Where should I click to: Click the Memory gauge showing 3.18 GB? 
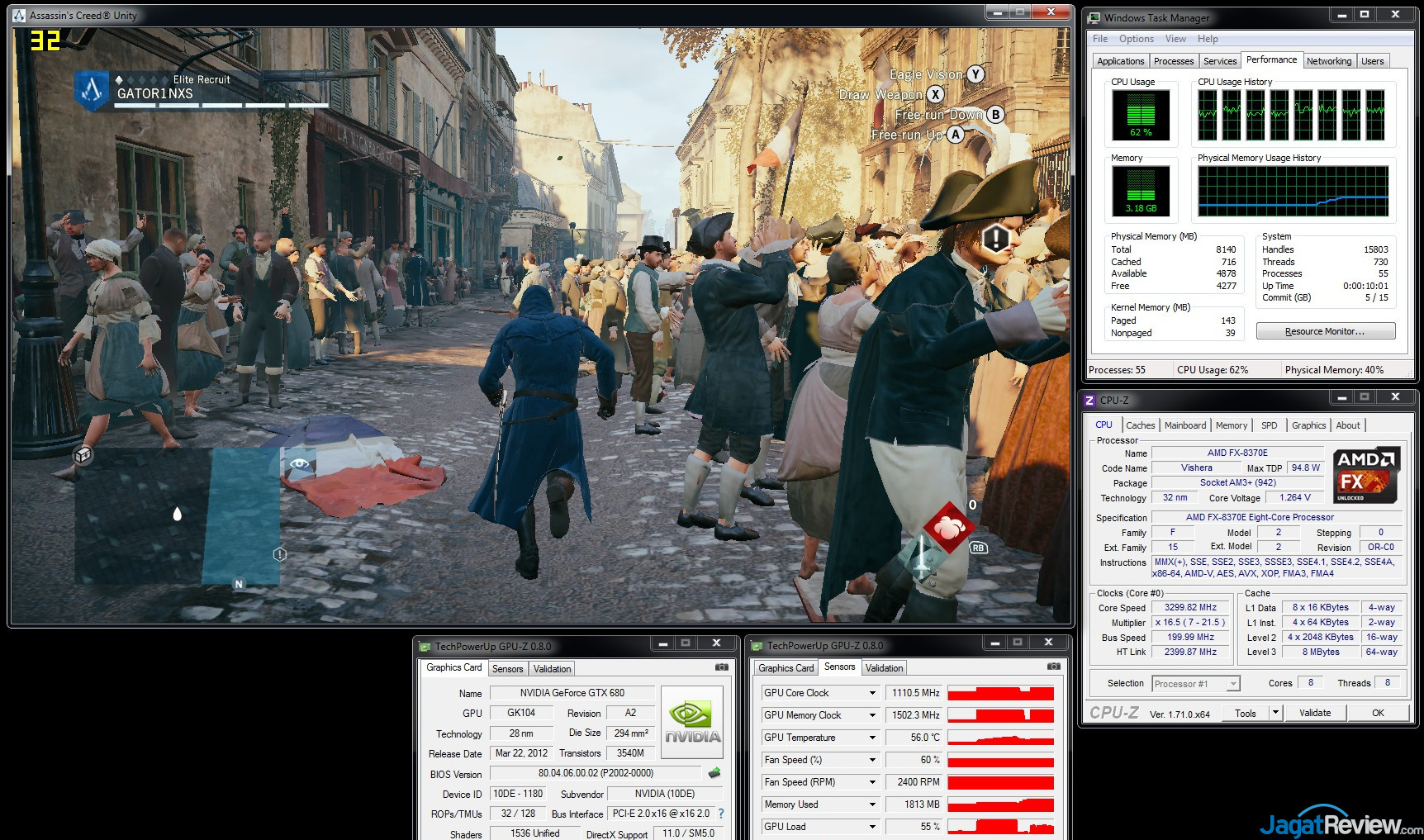click(x=1141, y=191)
